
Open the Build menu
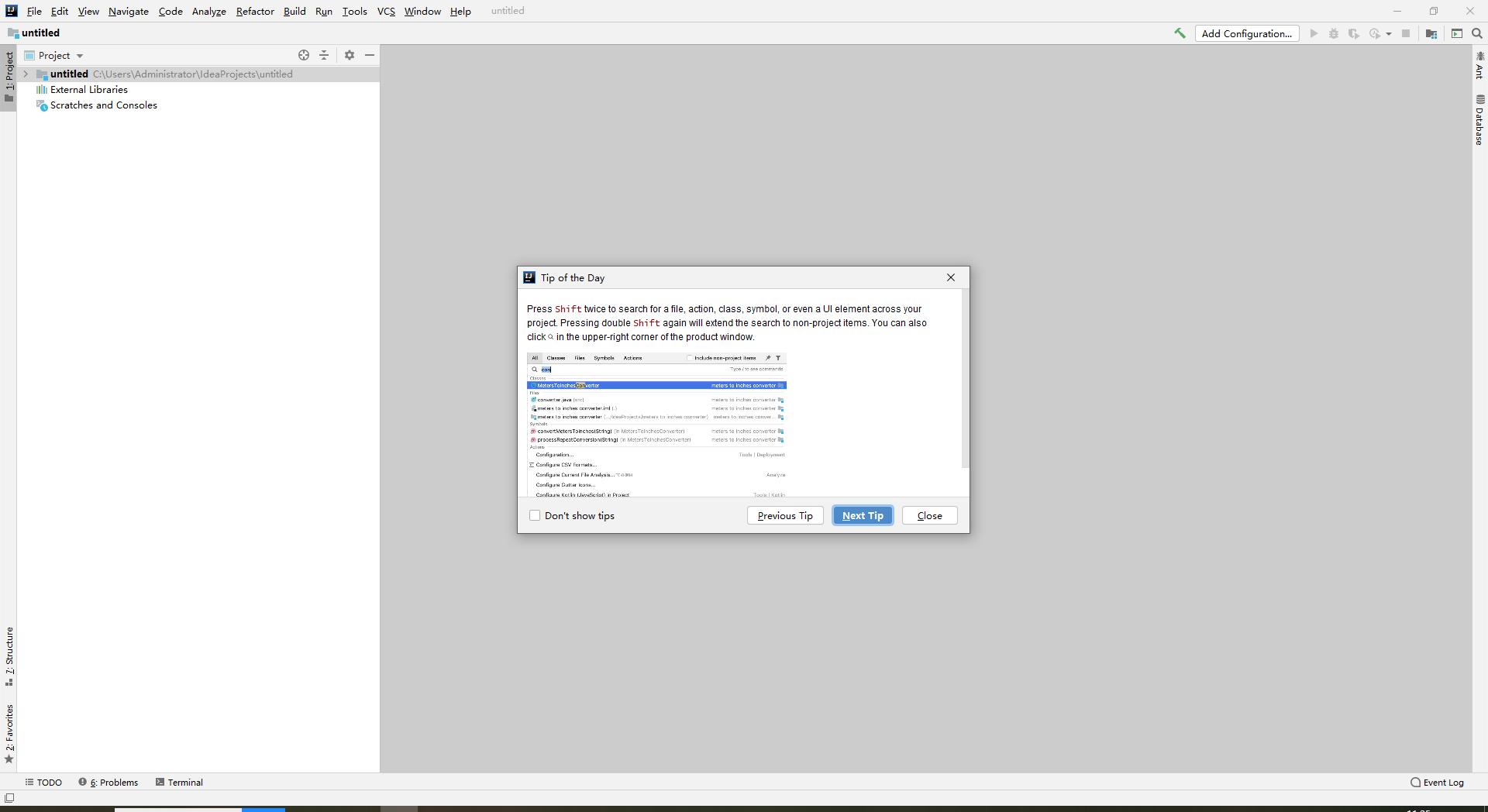294,11
